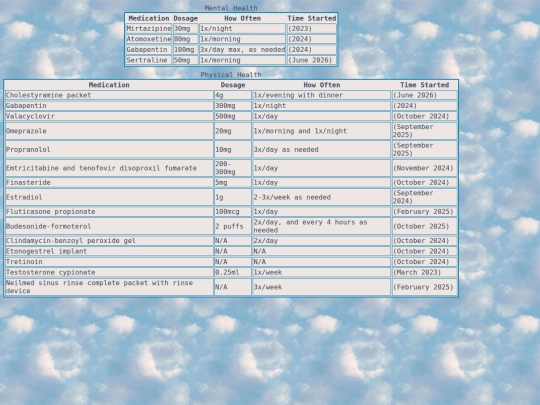Click the '200-300mg' dosage cell
540x405 pixels.
[x=233, y=168]
